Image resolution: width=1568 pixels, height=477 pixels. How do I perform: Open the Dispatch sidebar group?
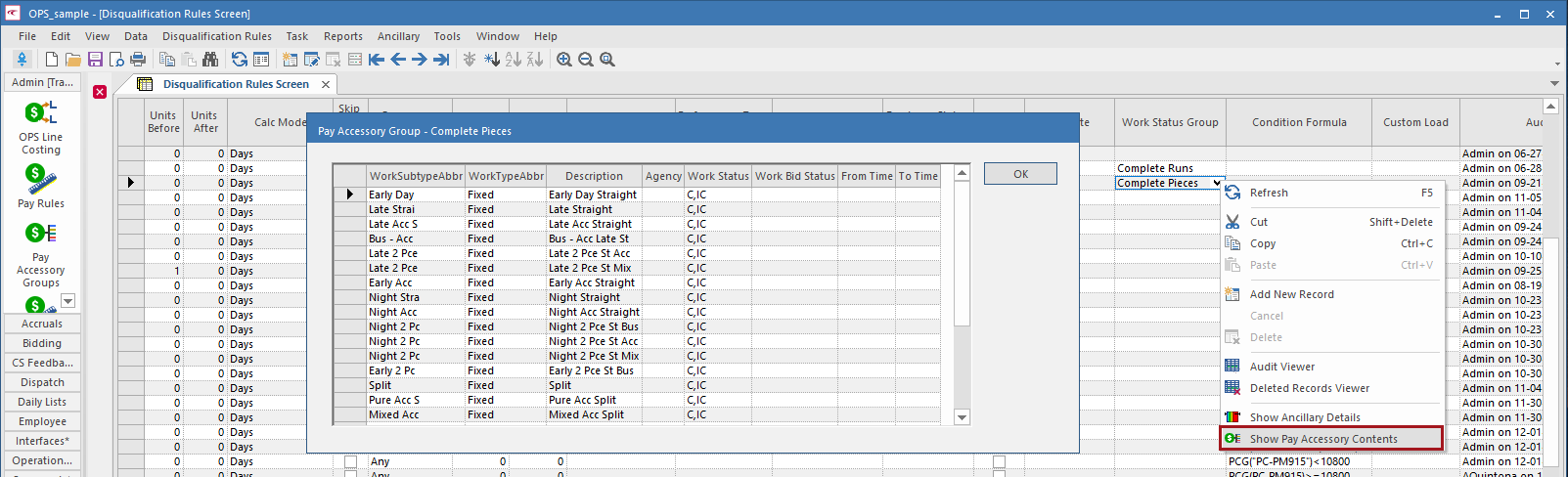(x=42, y=382)
